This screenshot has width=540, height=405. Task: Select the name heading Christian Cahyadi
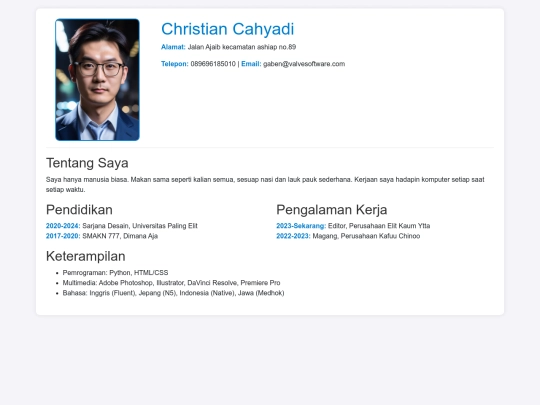228,29
